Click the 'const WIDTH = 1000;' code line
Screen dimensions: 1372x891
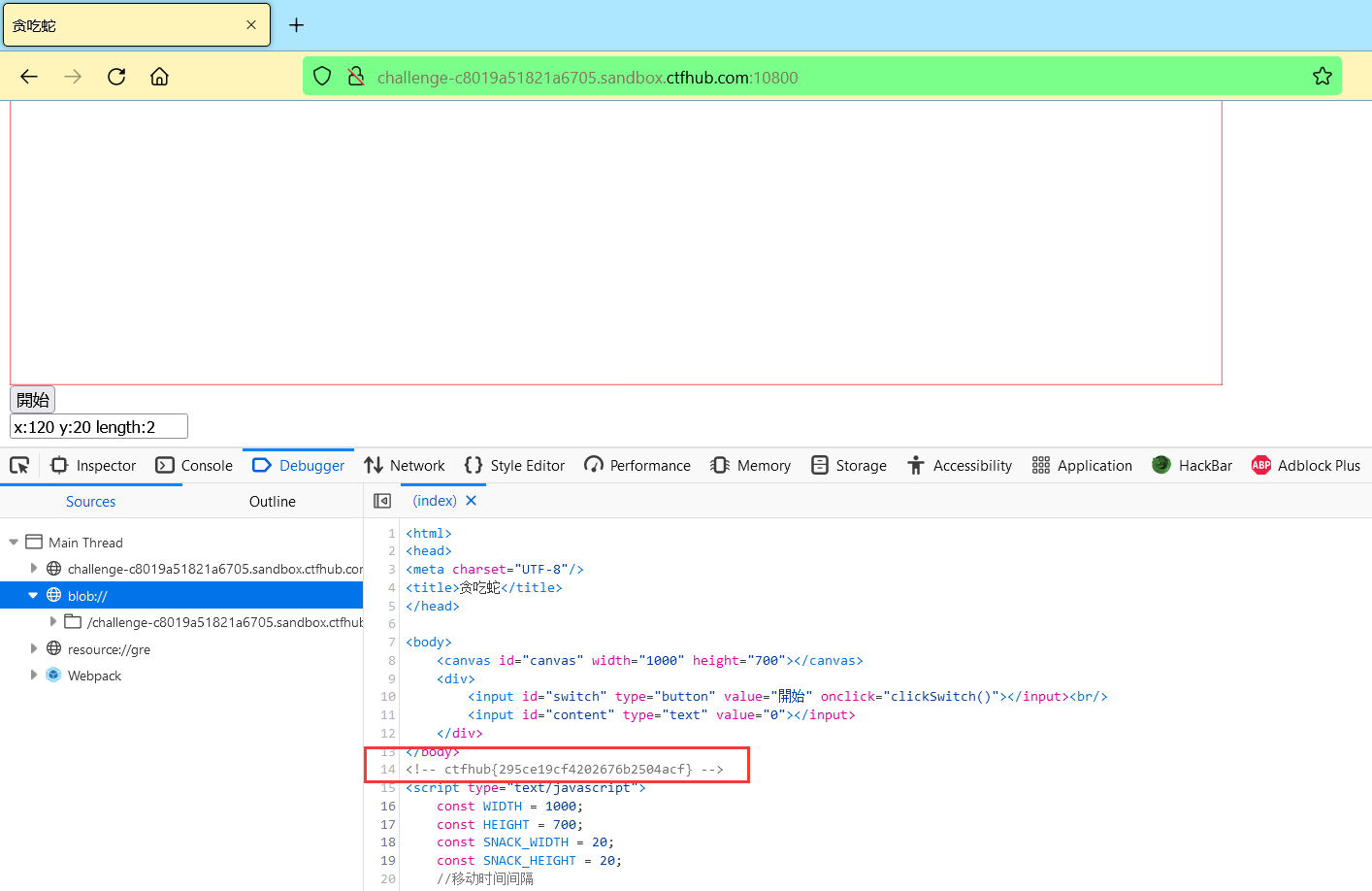[x=510, y=807]
